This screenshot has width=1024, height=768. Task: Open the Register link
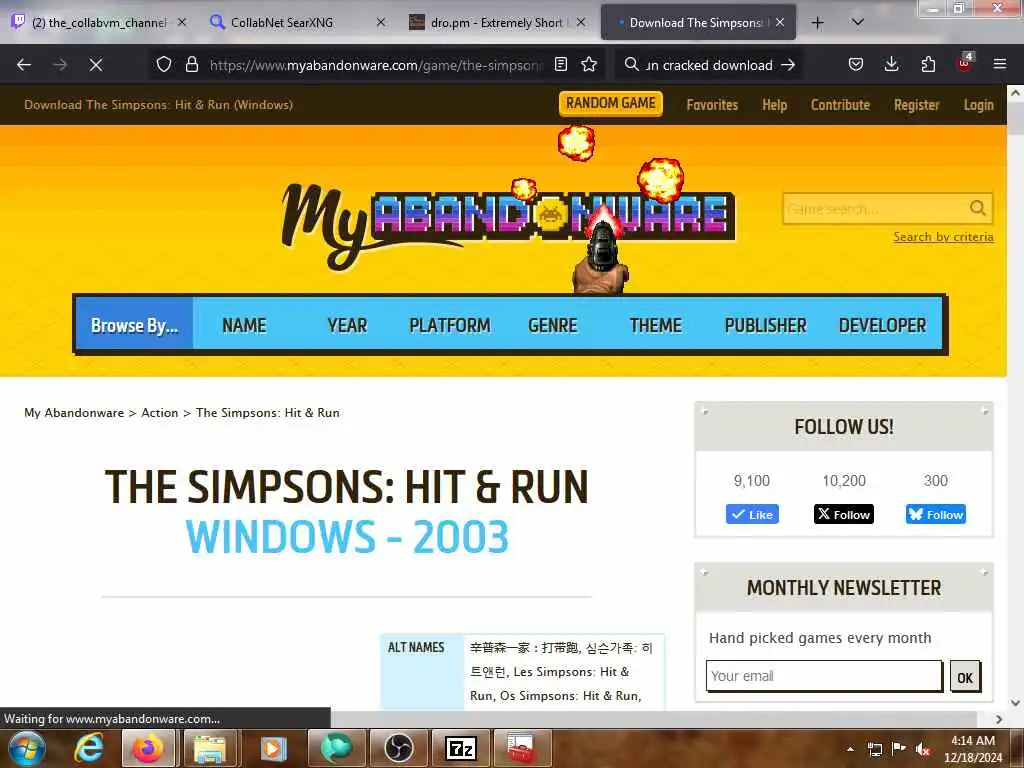click(916, 104)
